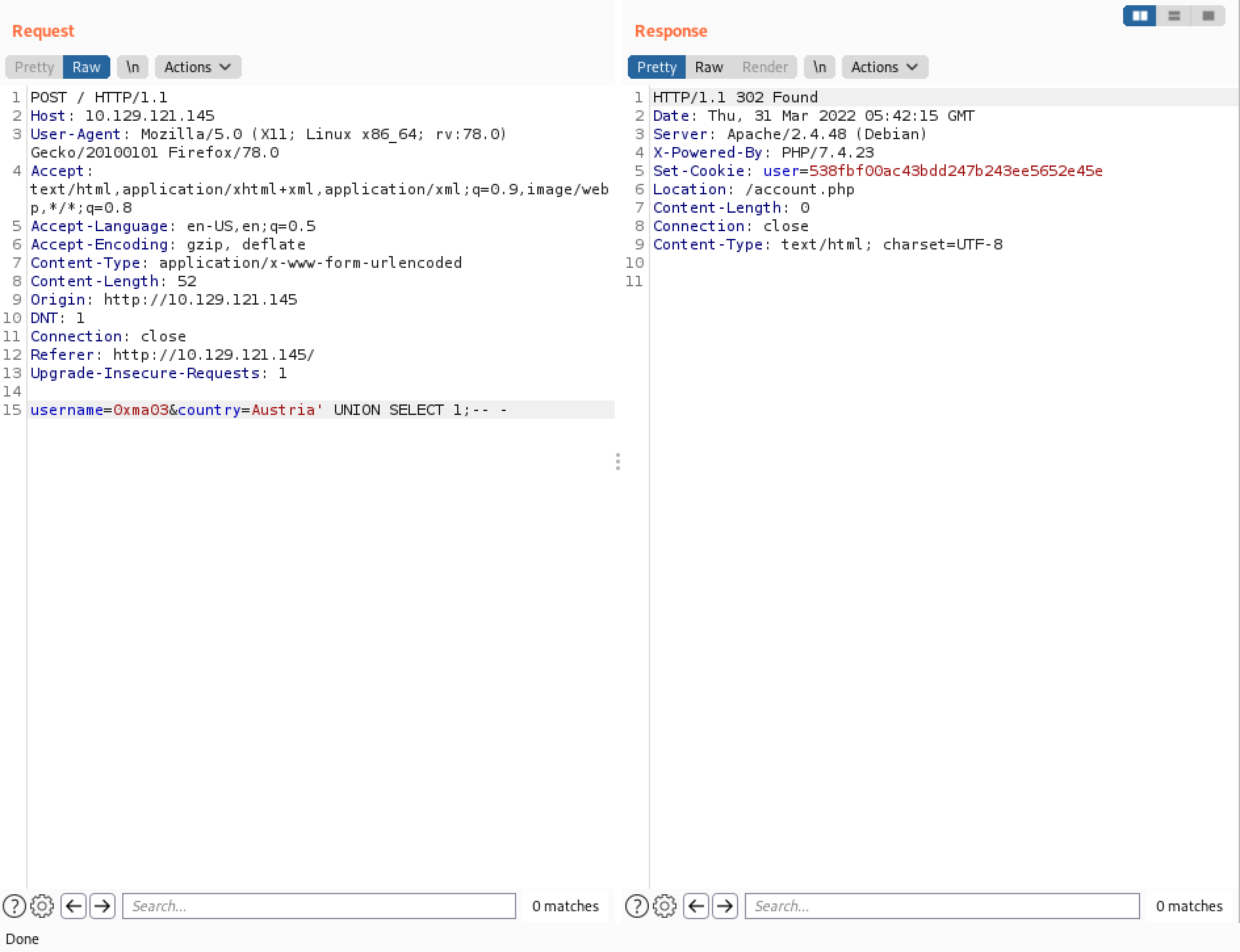This screenshot has height=952, width=1240.
Task: Open Request search help icon
Action: click(14, 906)
